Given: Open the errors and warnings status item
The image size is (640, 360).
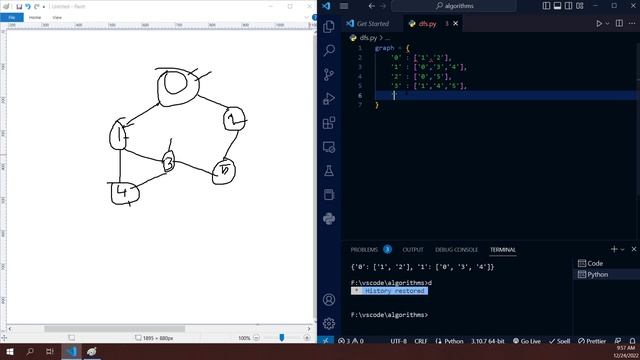Looking at the screenshot, I should (351, 341).
